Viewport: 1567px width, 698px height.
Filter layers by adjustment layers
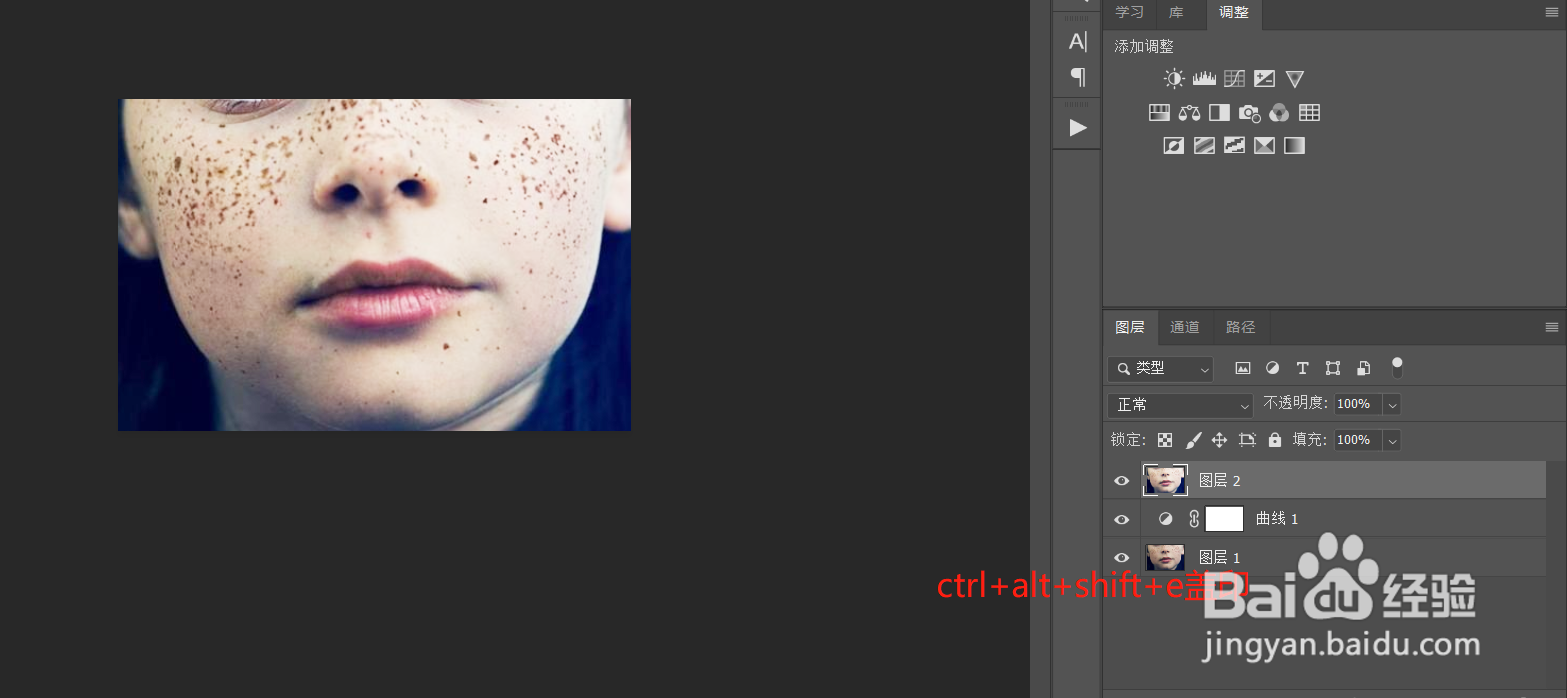(x=1272, y=368)
